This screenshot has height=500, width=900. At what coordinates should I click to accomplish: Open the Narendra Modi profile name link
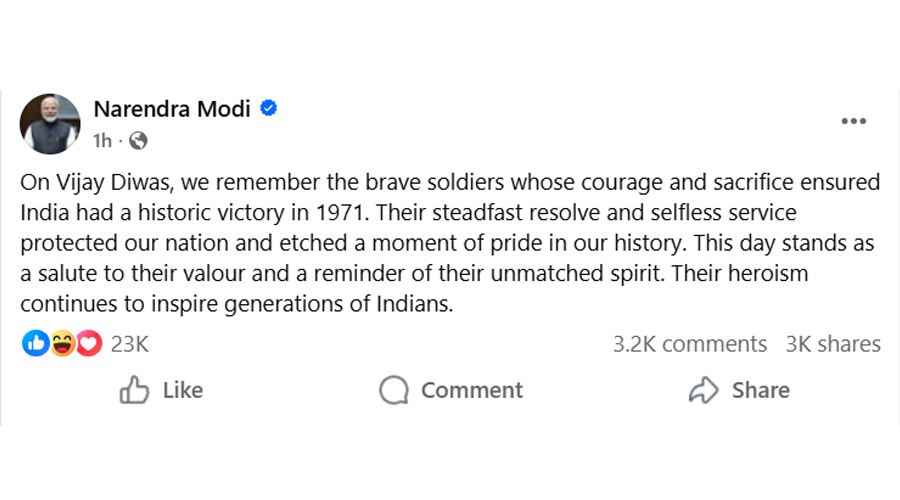click(x=171, y=109)
